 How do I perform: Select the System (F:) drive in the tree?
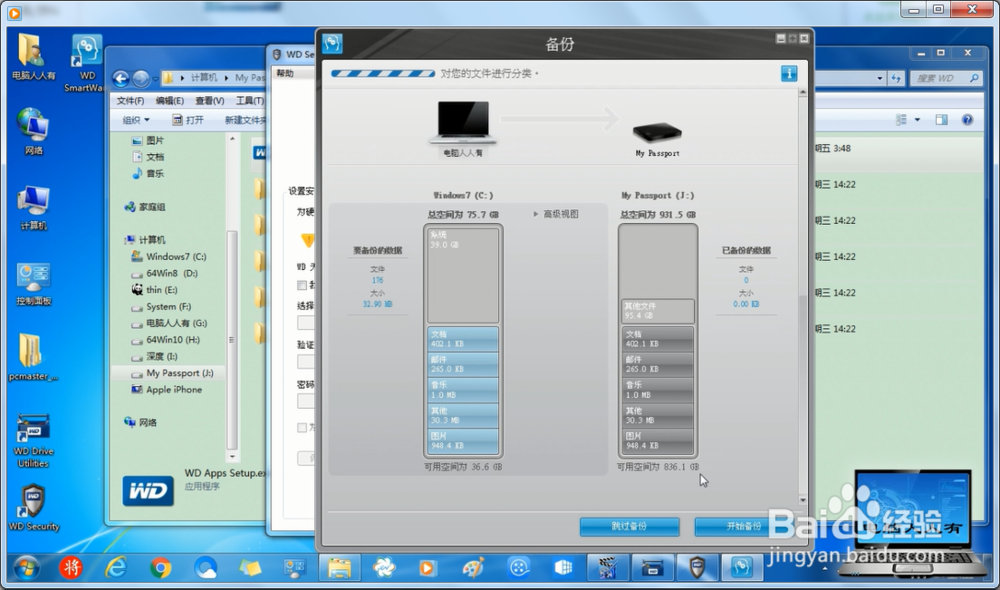click(x=161, y=306)
